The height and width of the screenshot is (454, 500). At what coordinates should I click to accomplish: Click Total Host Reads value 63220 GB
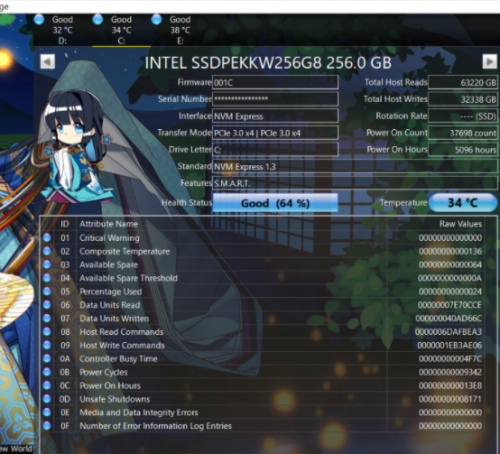463,82
